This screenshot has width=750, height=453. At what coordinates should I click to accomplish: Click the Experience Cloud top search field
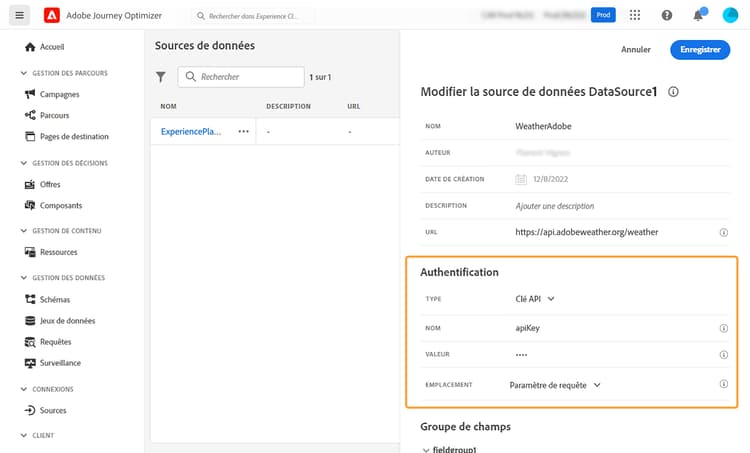[x=253, y=16]
